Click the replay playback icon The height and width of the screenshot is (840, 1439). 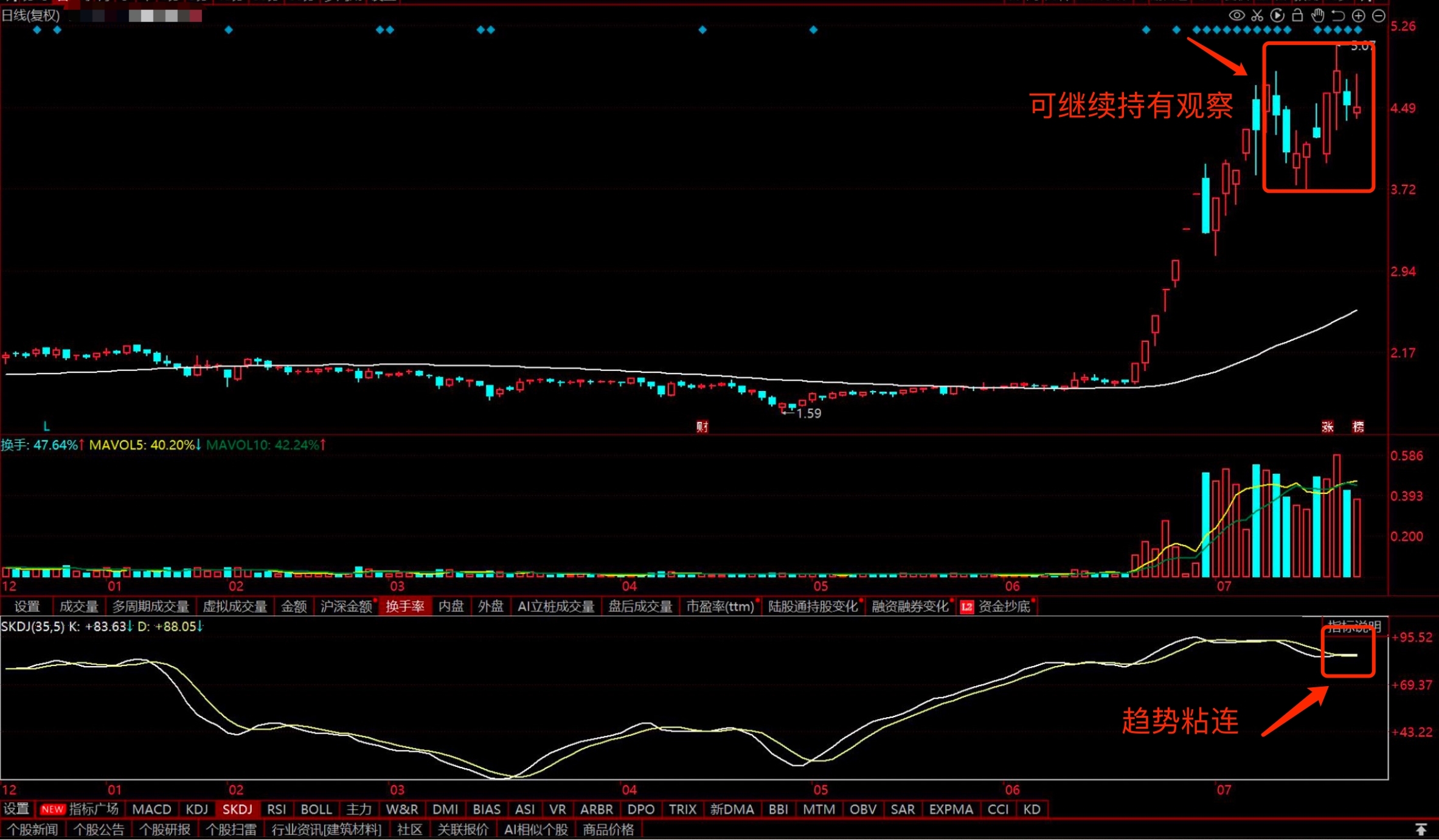[x=1277, y=16]
